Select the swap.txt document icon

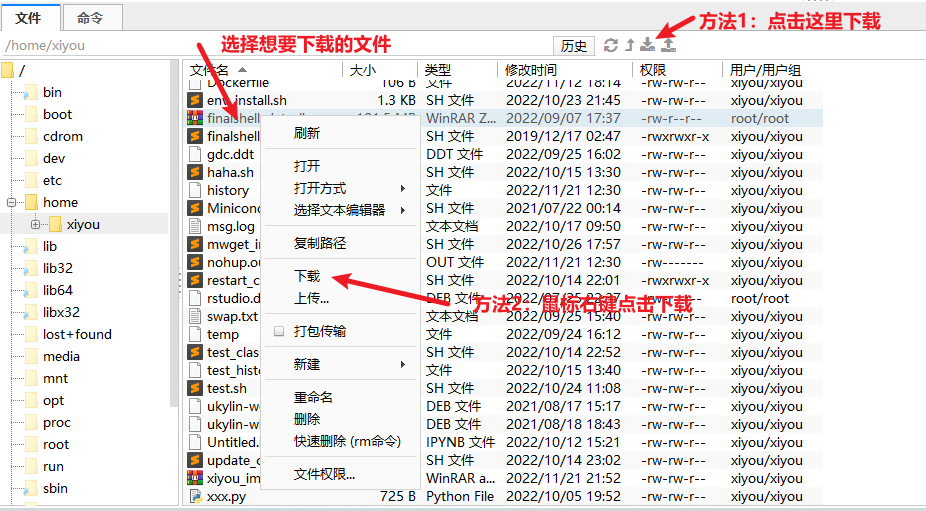(x=195, y=316)
